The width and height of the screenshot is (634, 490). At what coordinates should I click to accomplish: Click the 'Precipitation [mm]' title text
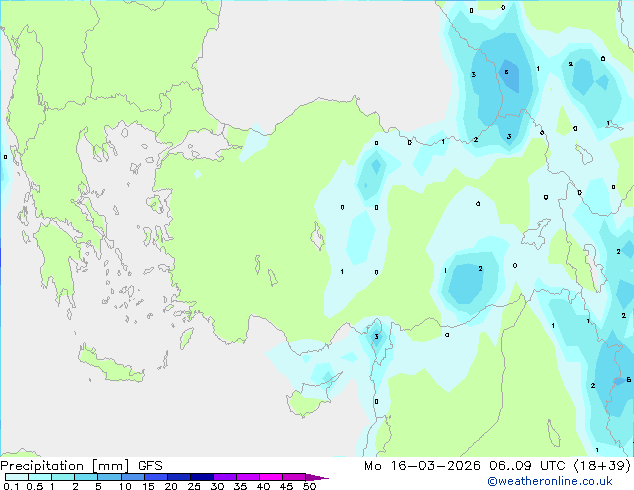click(65, 466)
